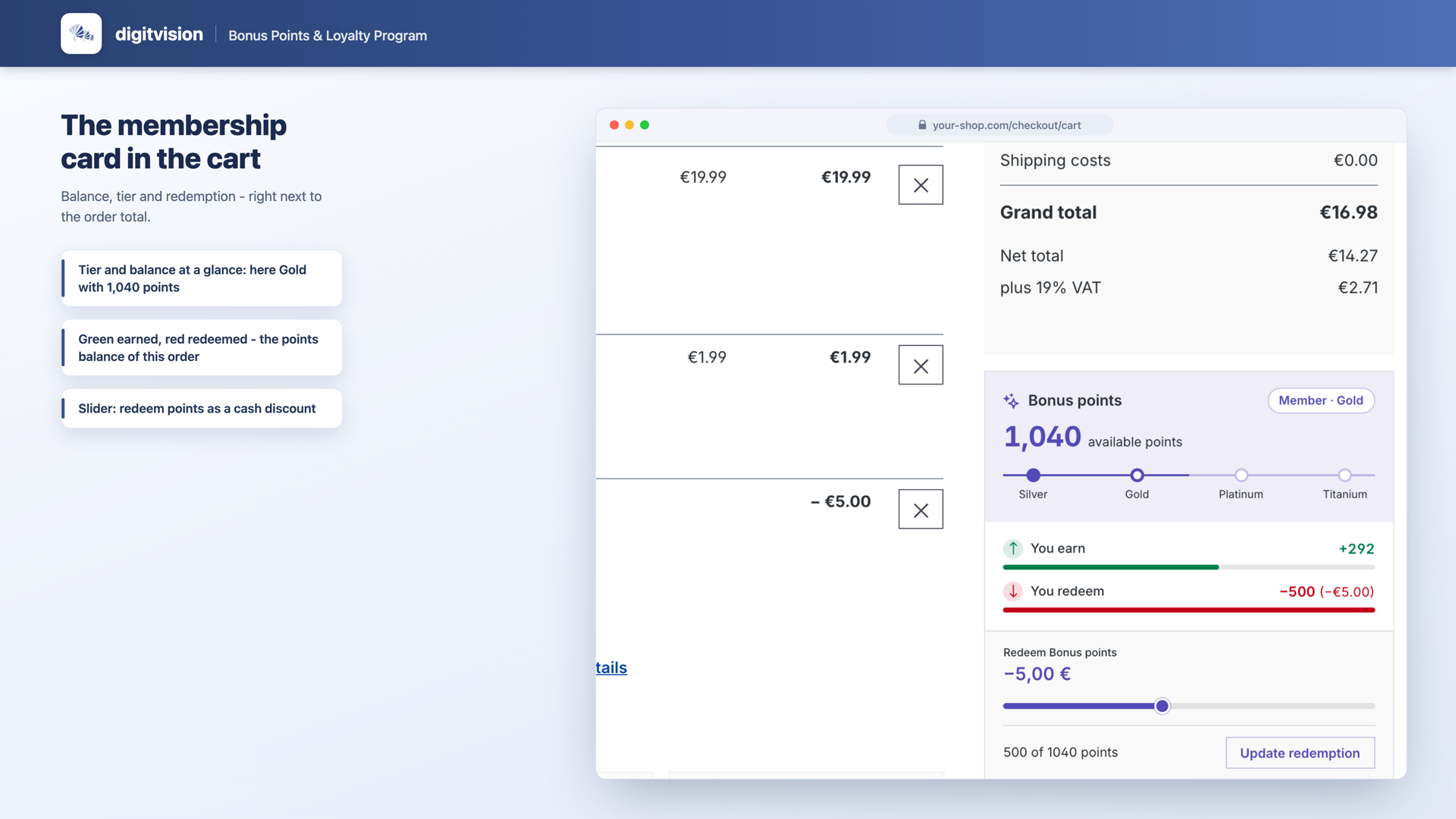
Task: Click the red You redeem progress bar
Action: [x=1188, y=610]
